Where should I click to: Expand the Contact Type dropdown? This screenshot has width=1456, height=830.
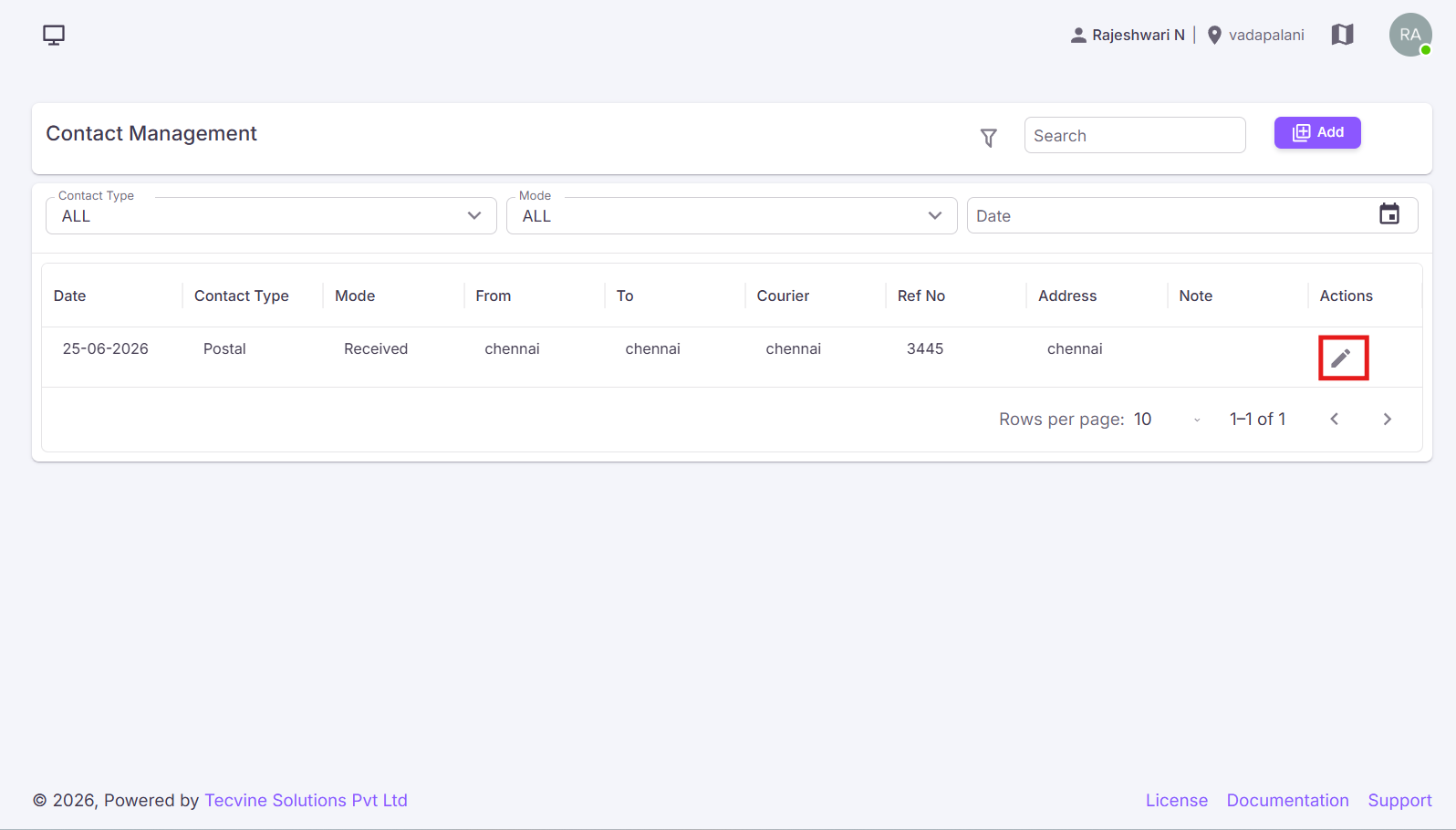(x=271, y=216)
